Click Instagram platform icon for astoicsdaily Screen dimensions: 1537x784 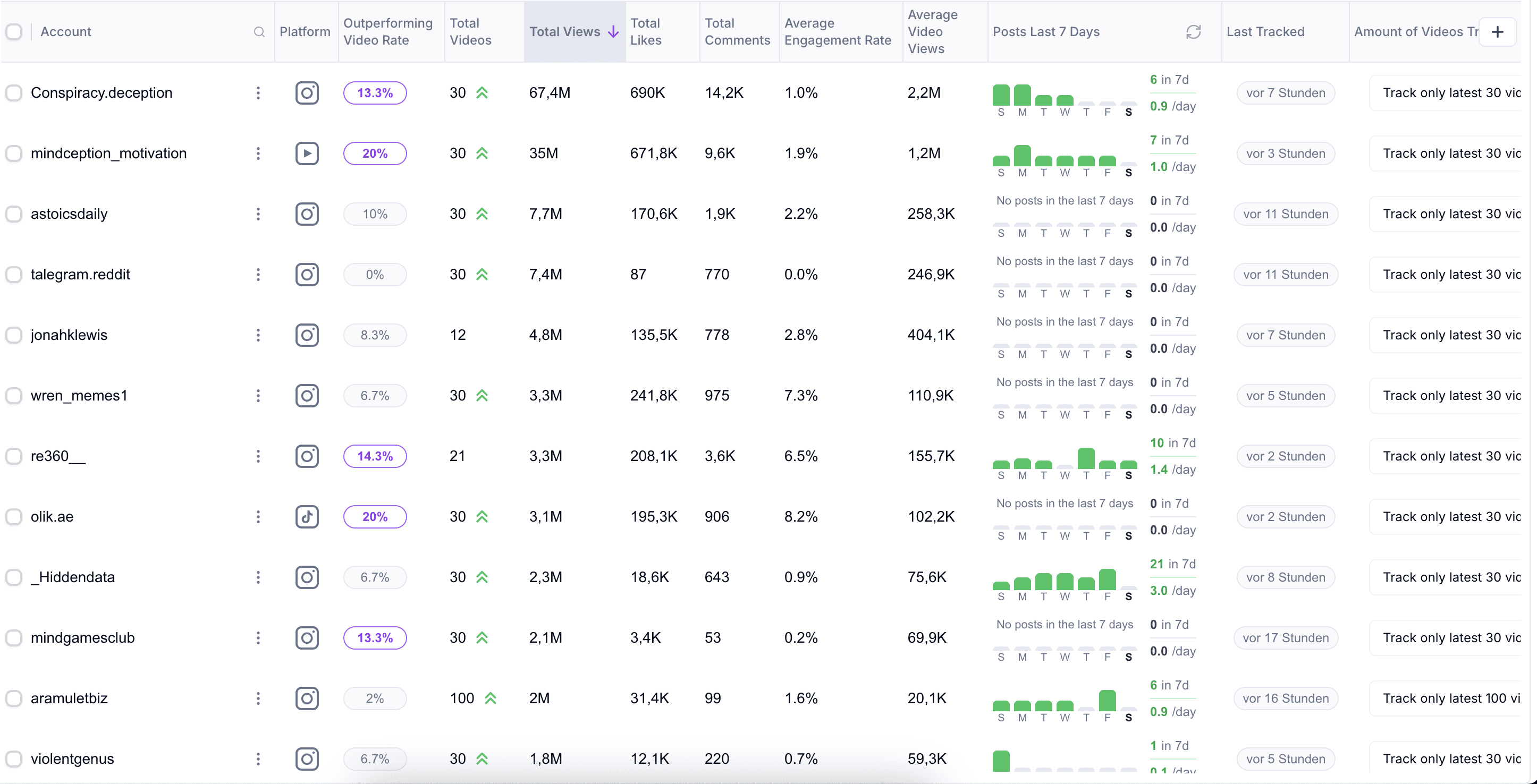(x=307, y=214)
